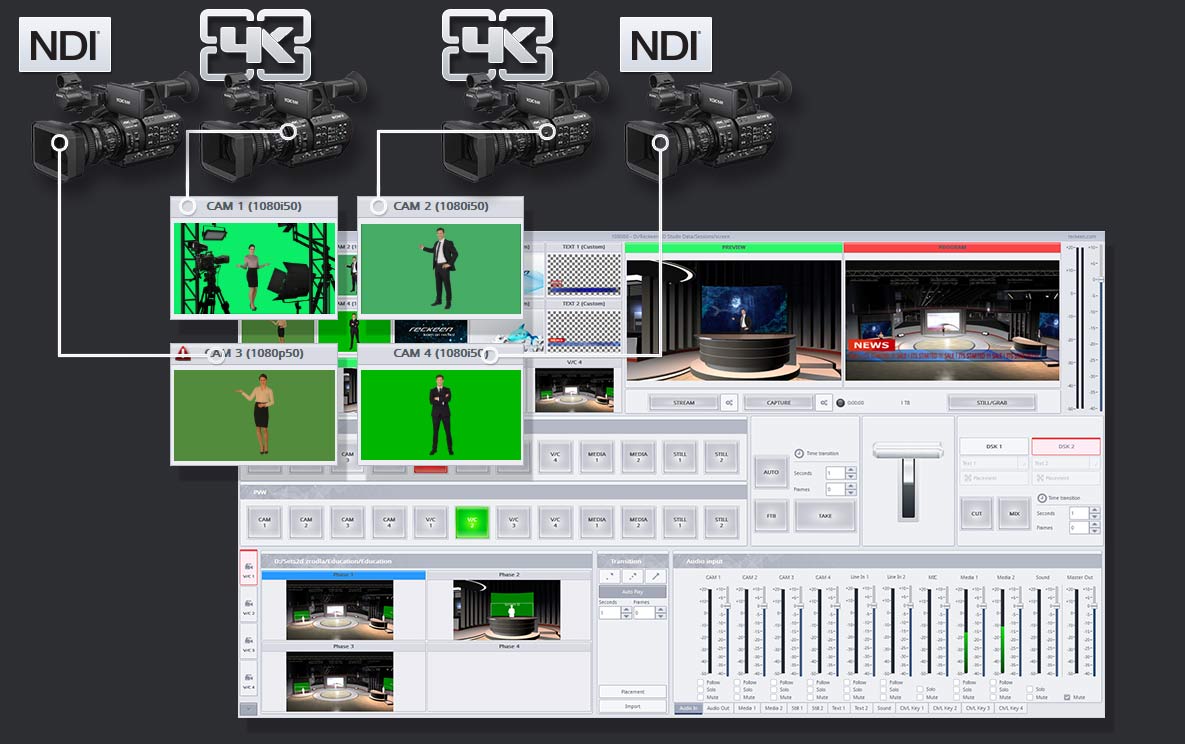
Task: Click the Time transition clock icon near AUTO
Action: pyautogui.click(x=800, y=453)
